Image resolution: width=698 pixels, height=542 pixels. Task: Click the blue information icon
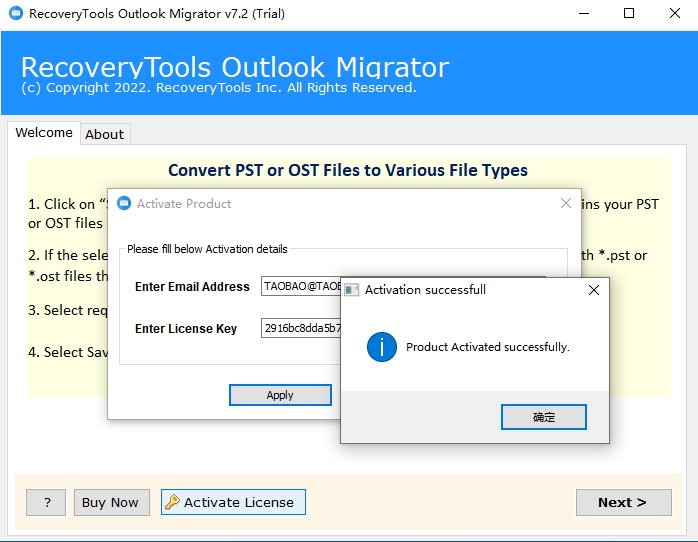[x=381, y=347]
